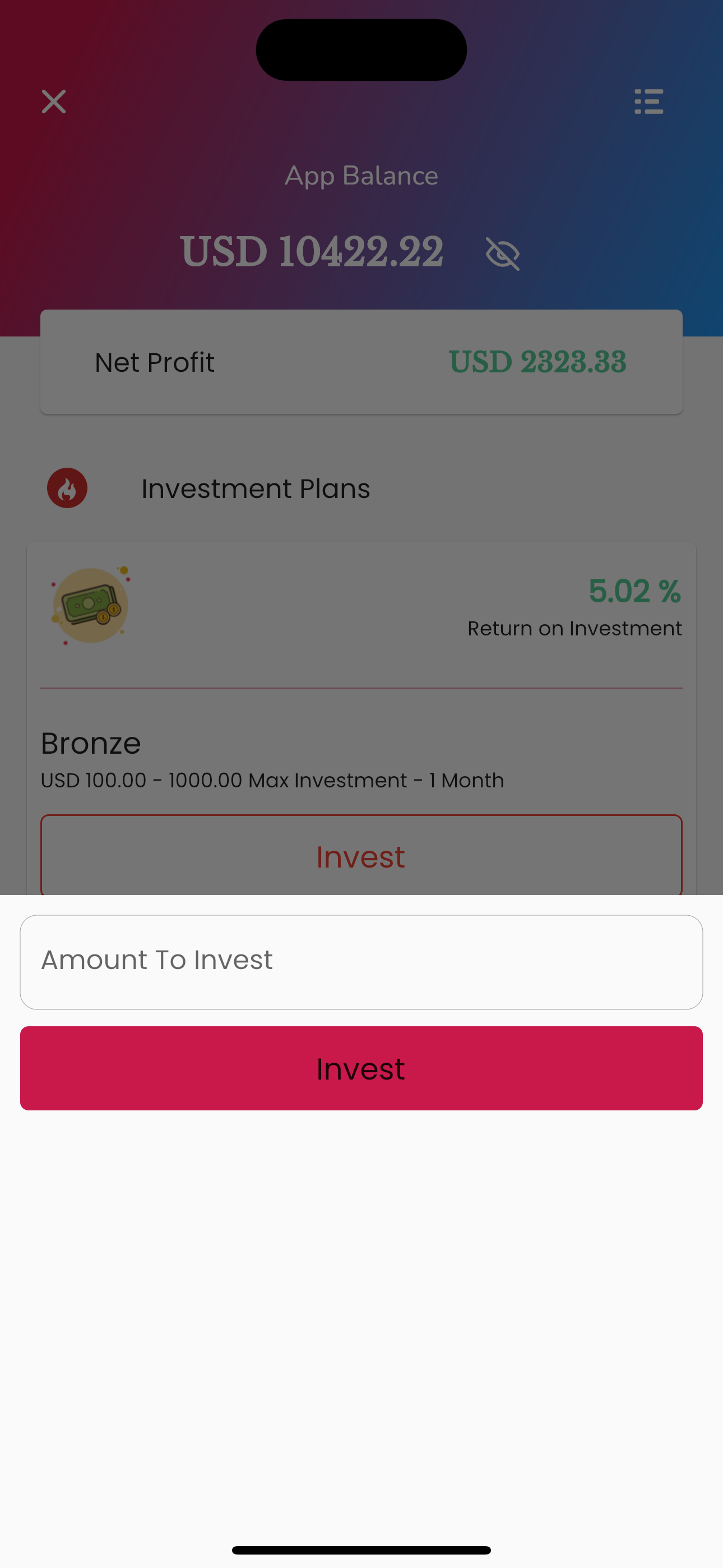Screen dimensions: 723x1568
Task: Tap the Bronze max investment details line
Action: coord(272,780)
